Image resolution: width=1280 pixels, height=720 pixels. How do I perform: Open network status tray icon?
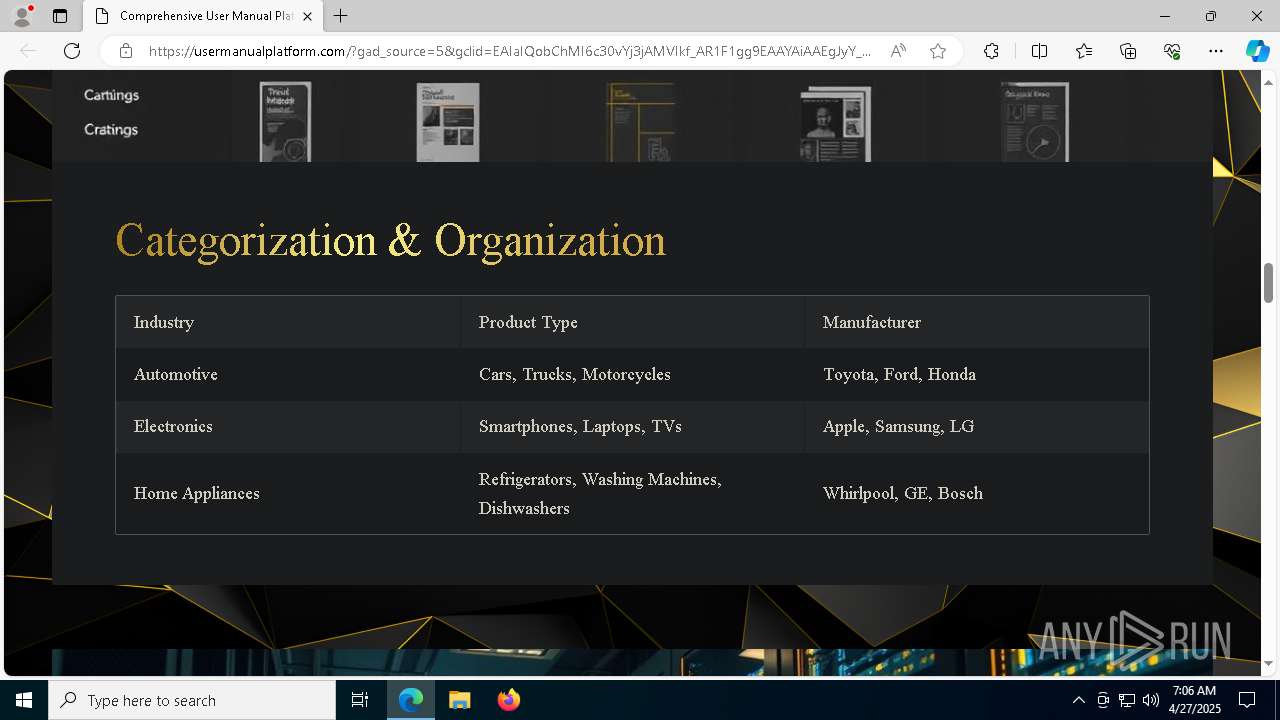point(1127,700)
